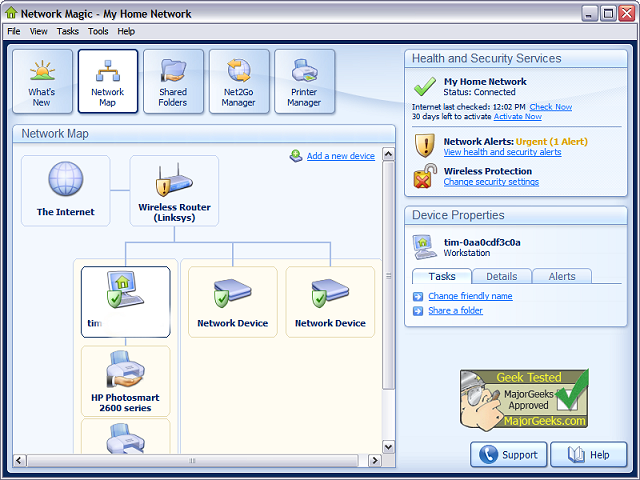Open the View menu
Viewport: 640px width, 480px height.
[x=38, y=31]
